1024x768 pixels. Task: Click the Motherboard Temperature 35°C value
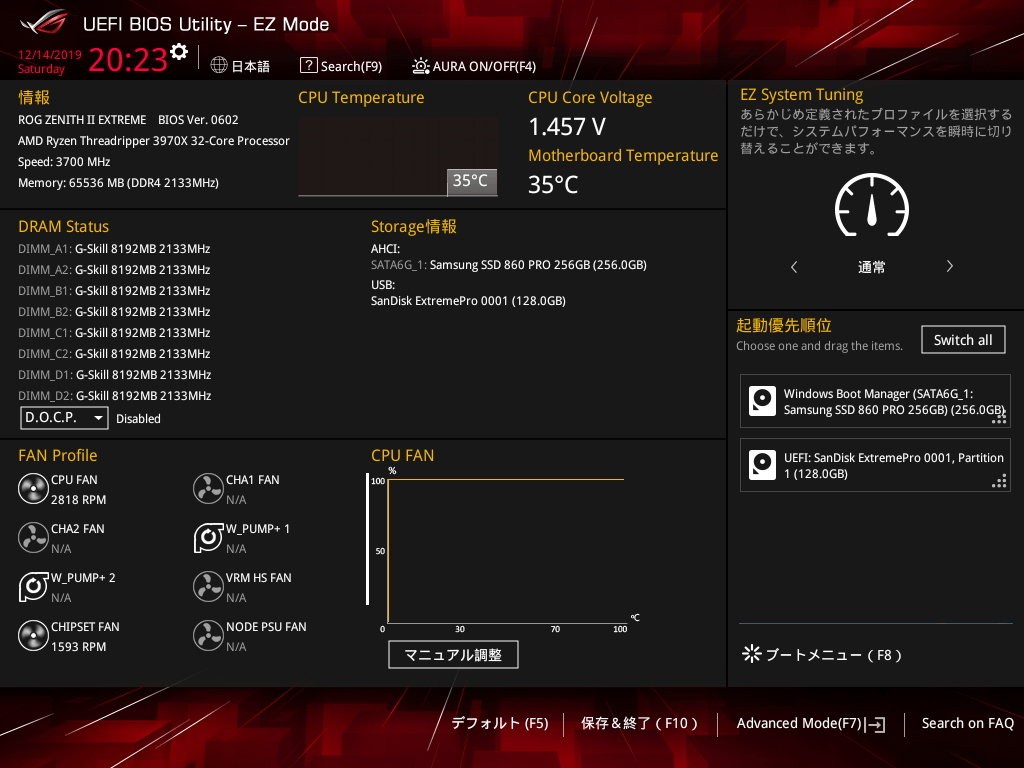[x=553, y=185]
